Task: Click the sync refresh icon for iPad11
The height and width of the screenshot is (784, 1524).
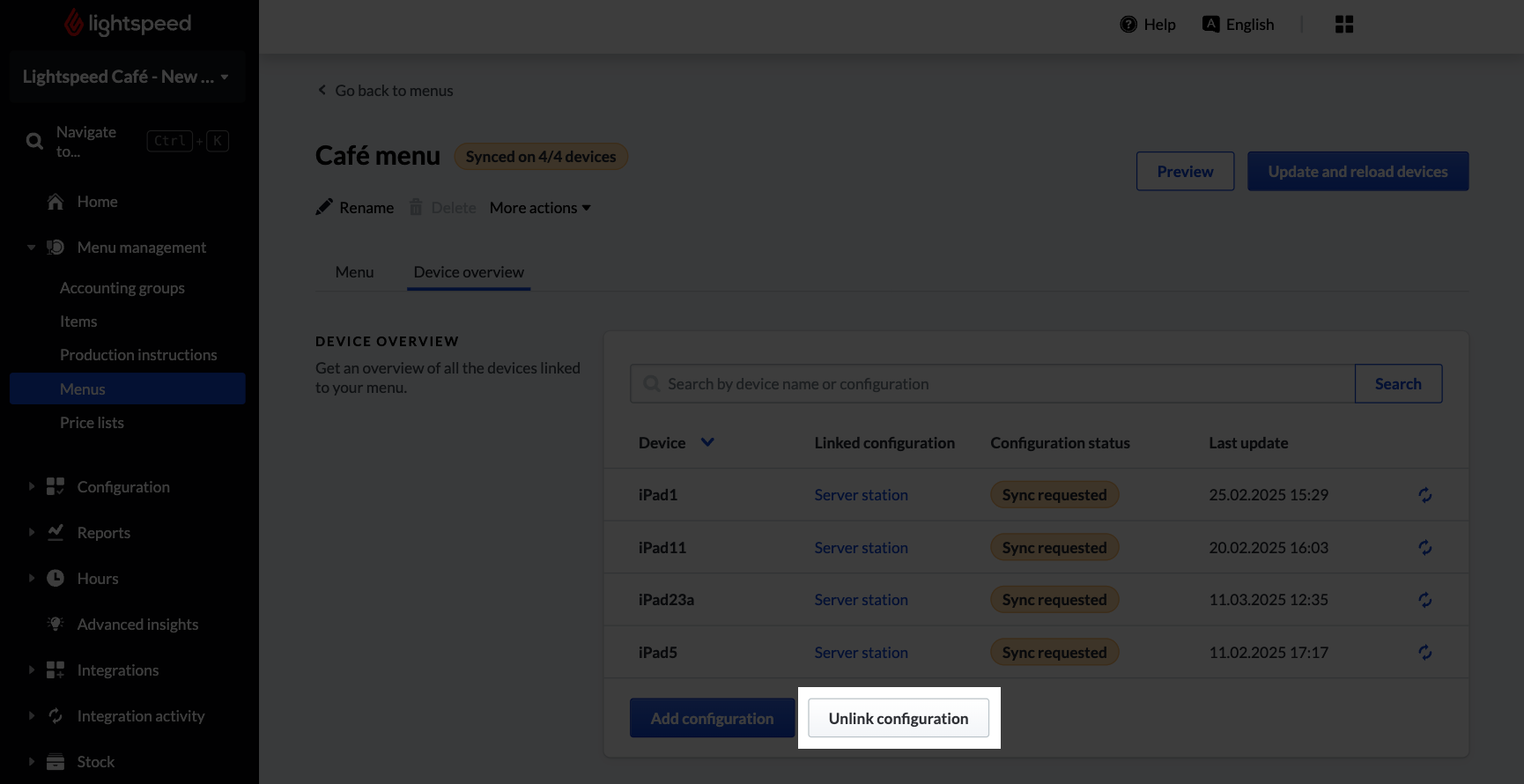Action: pos(1424,548)
